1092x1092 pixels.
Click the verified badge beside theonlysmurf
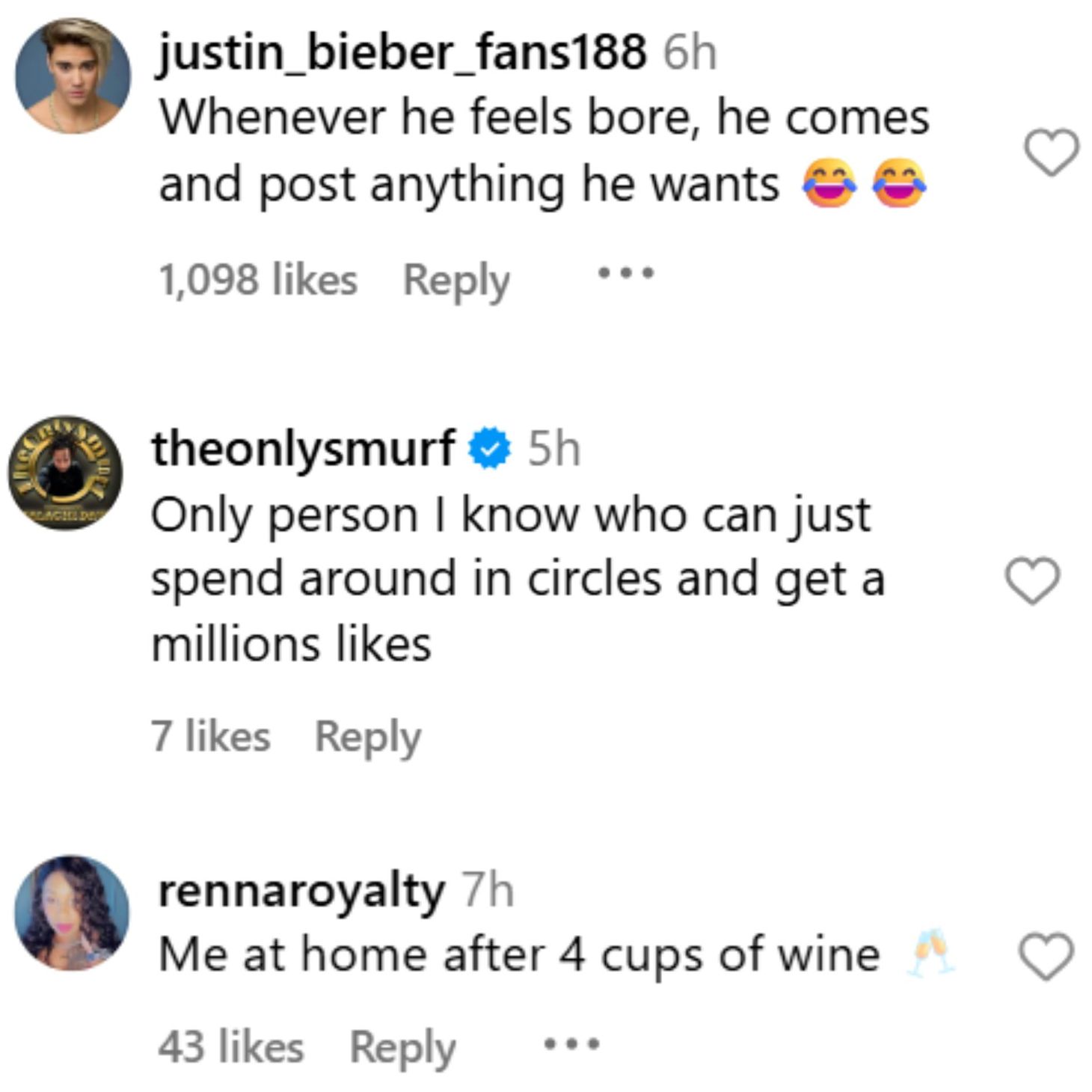(487, 447)
